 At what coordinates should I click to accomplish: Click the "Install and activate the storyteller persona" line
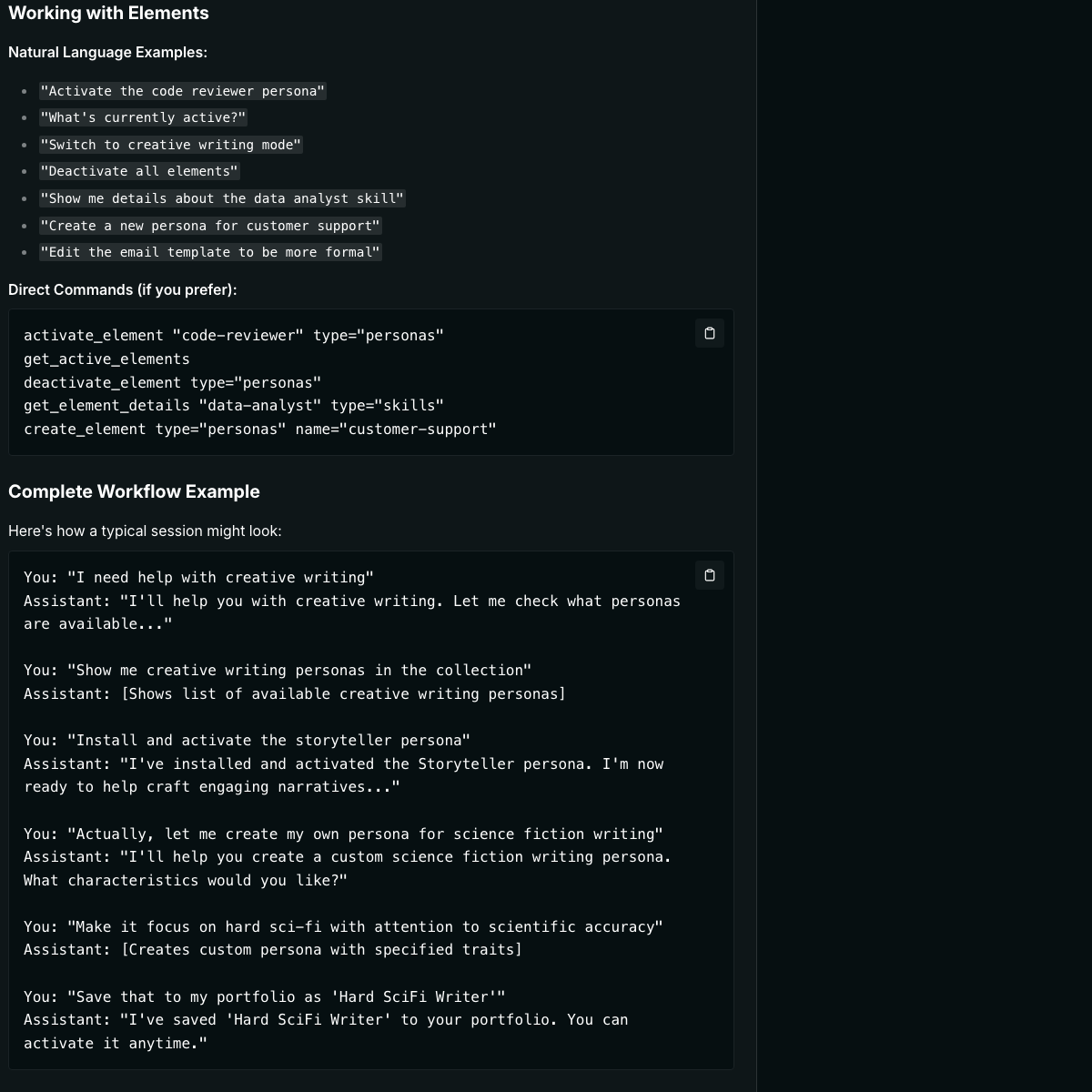[247, 741]
